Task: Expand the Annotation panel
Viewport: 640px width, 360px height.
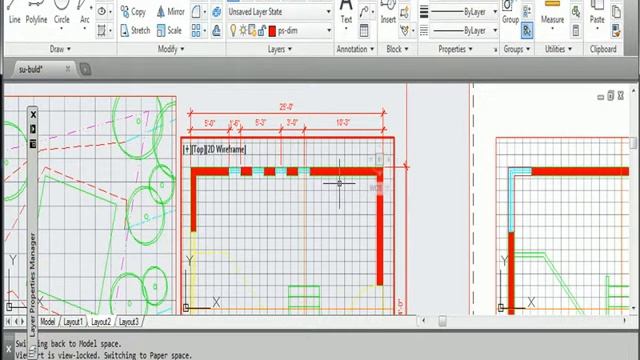Action: click(355, 49)
